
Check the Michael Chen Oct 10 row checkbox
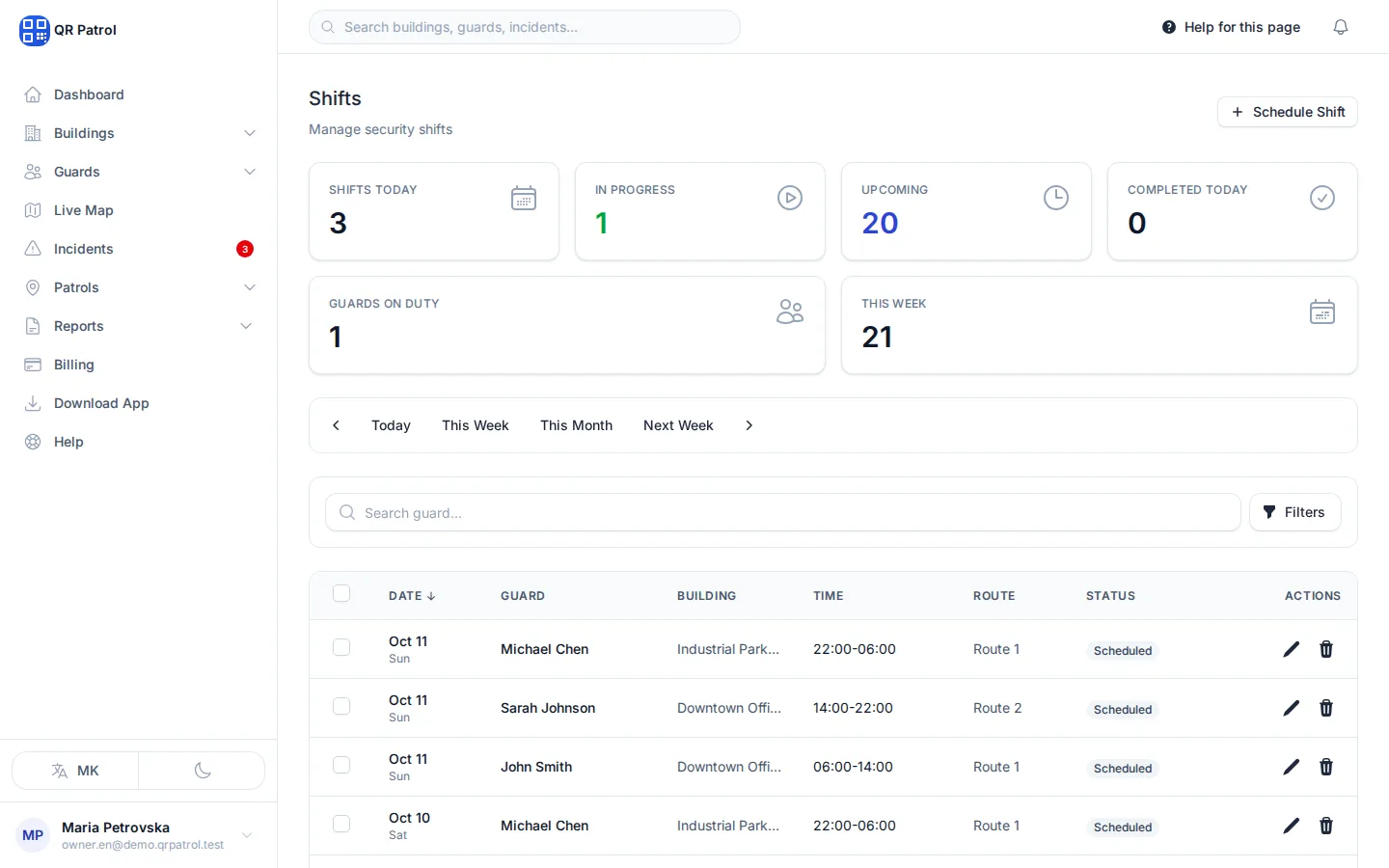(341, 824)
